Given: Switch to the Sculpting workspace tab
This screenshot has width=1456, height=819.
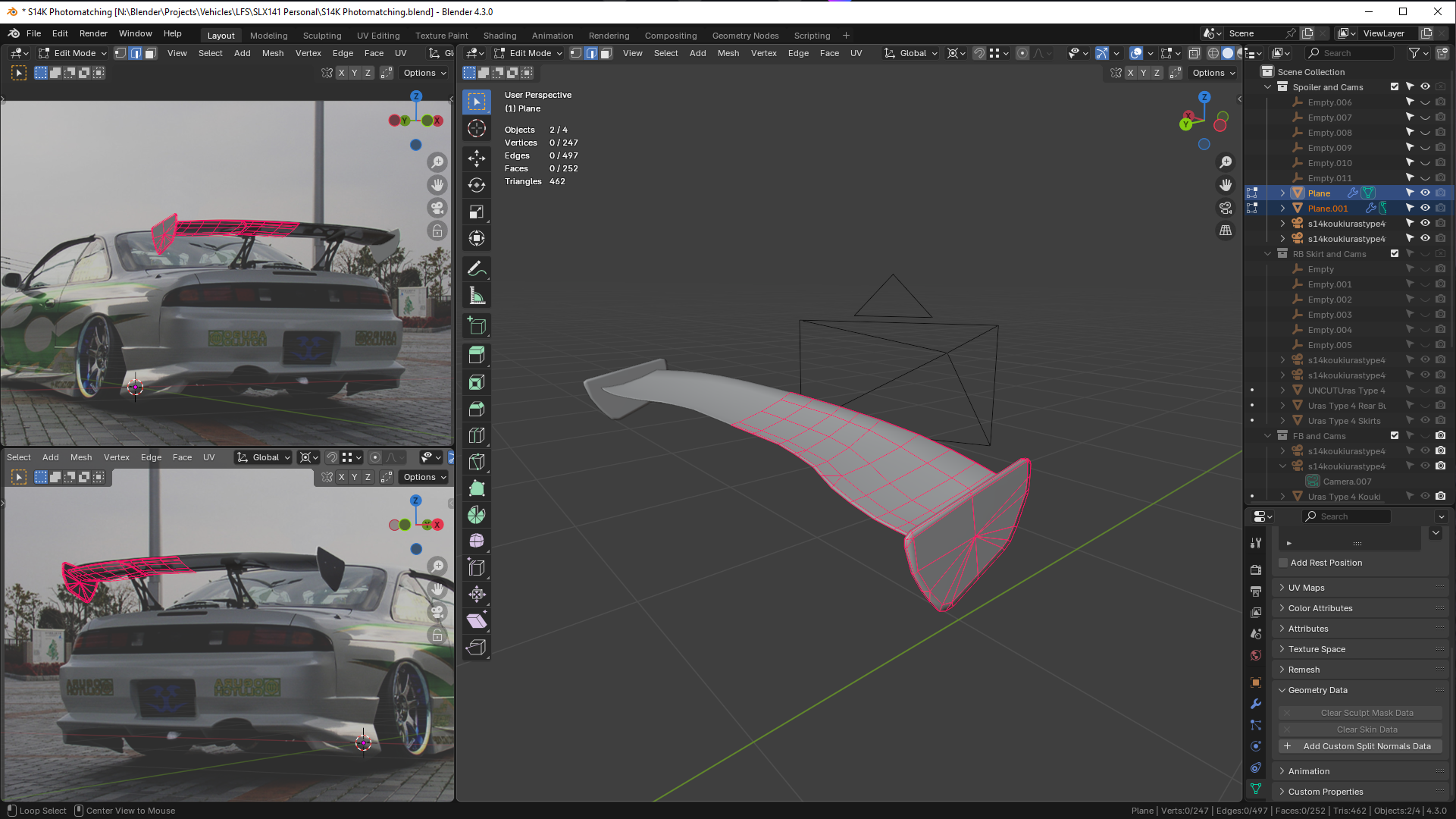Looking at the screenshot, I should [x=322, y=36].
